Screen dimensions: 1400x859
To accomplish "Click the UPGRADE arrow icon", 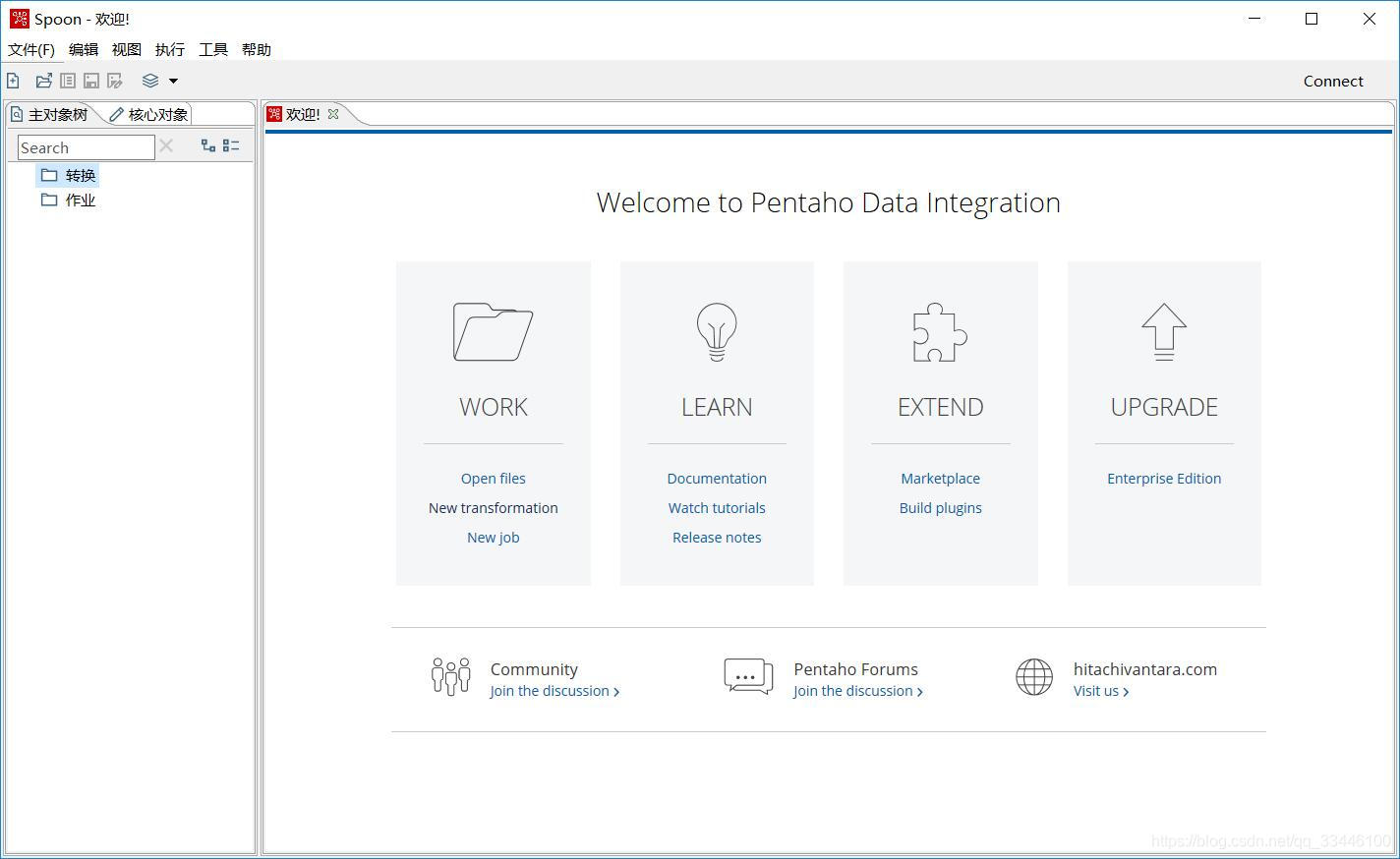I will (1164, 331).
